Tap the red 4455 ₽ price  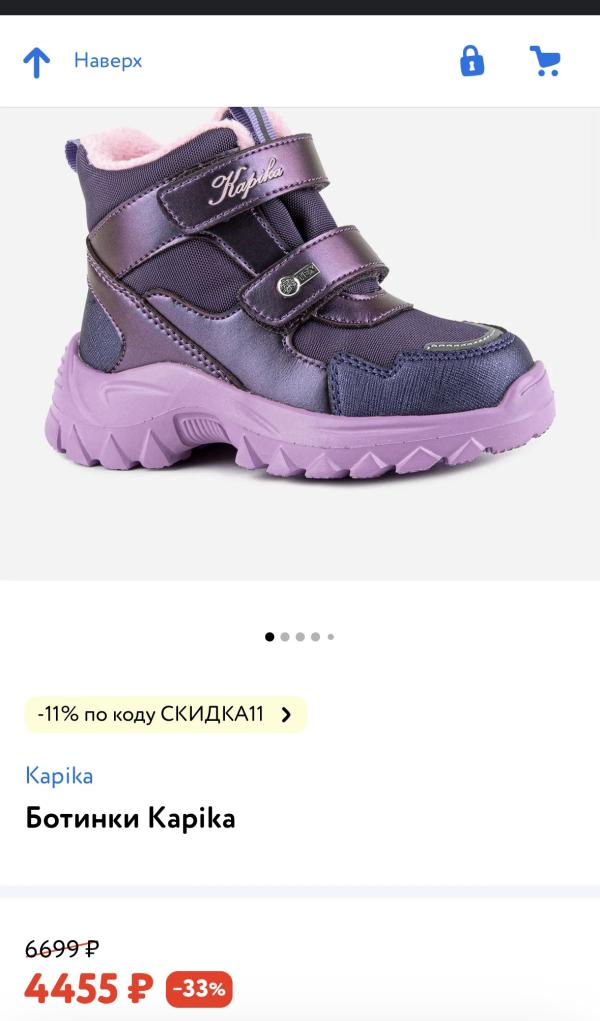pos(89,988)
